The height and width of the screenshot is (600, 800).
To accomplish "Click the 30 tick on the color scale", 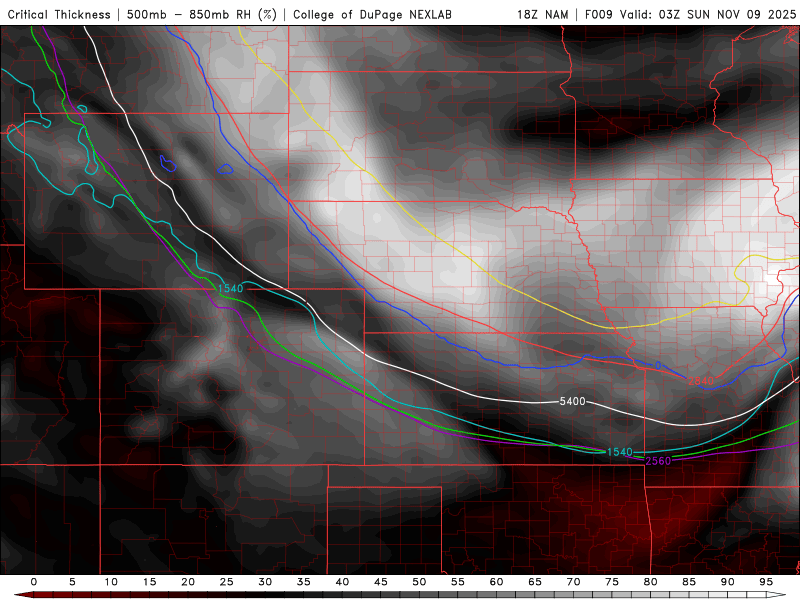I will point(265,582).
